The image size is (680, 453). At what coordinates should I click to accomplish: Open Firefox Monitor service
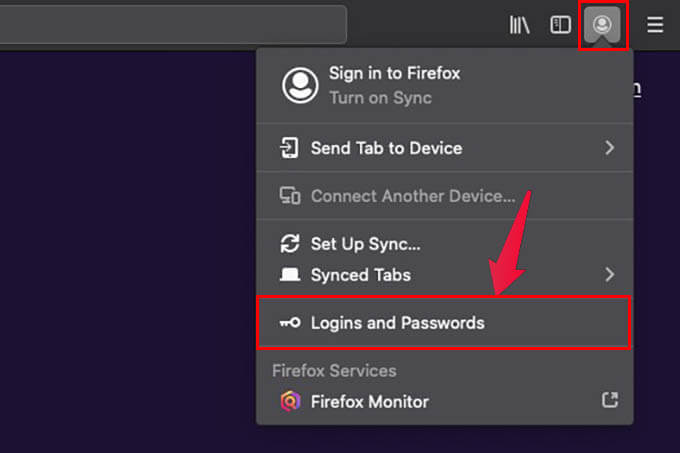click(369, 401)
